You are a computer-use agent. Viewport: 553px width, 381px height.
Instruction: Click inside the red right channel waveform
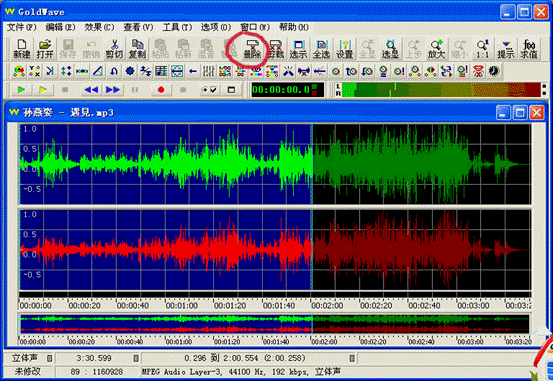[x=275, y=250]
